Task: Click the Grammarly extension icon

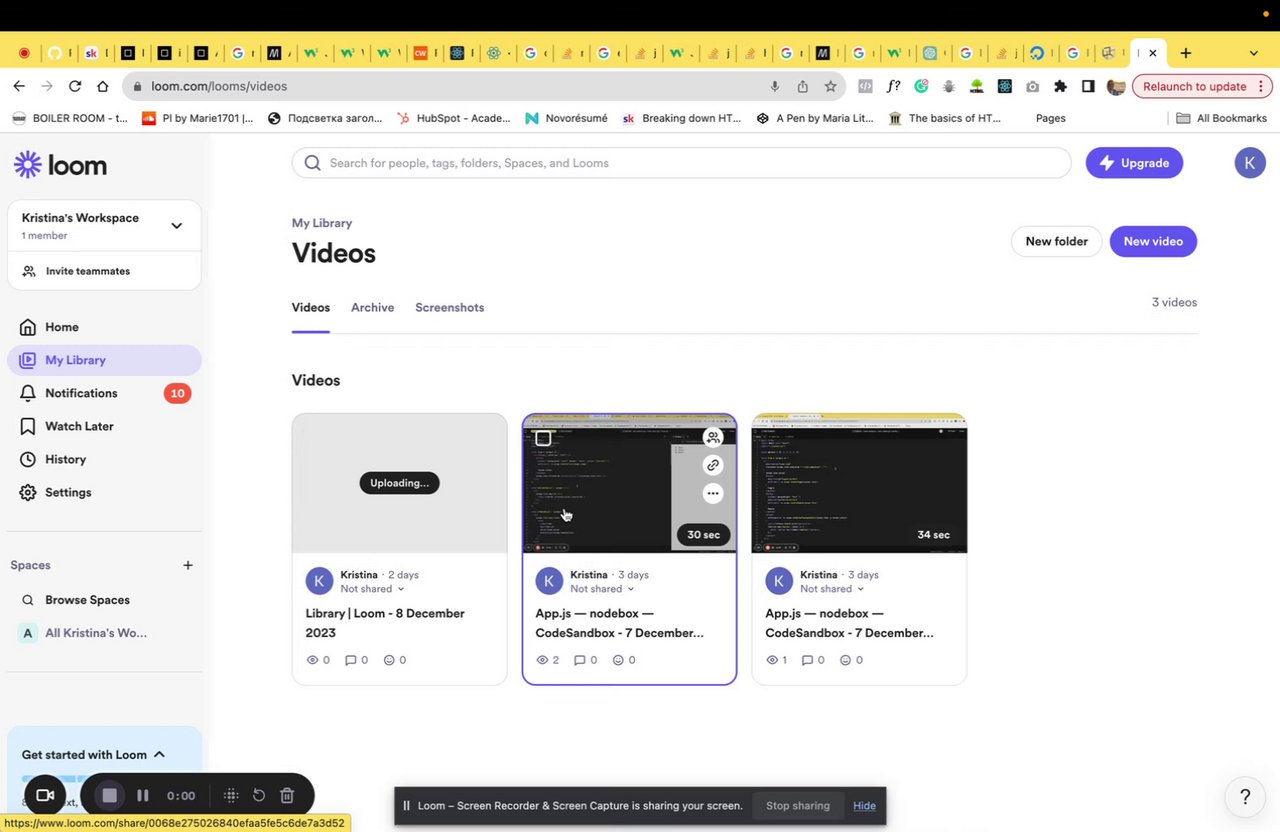Action: click(921, 86)
